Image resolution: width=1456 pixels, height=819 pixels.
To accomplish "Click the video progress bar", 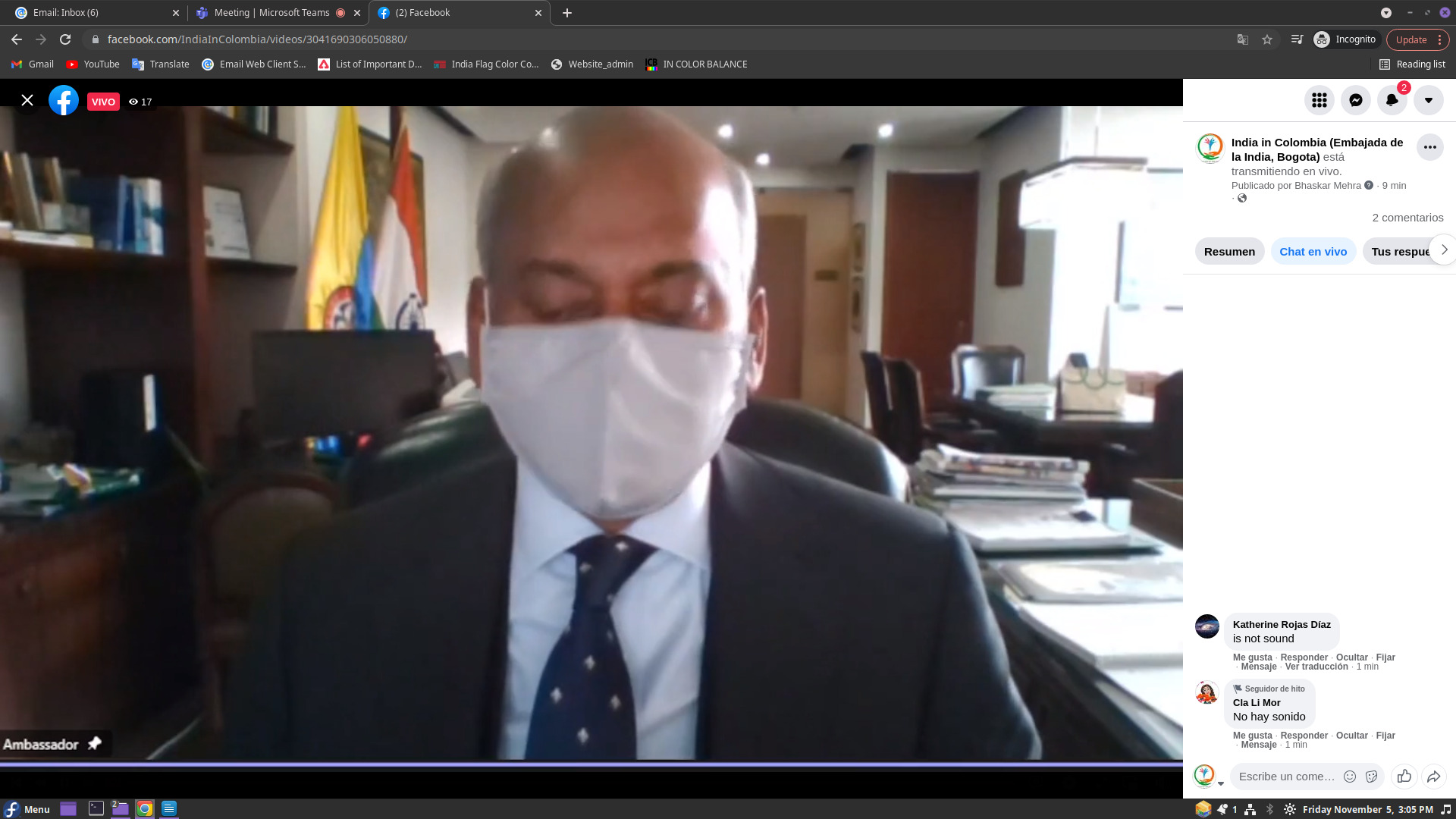I will pyautogui.click(x=591, y=764).
